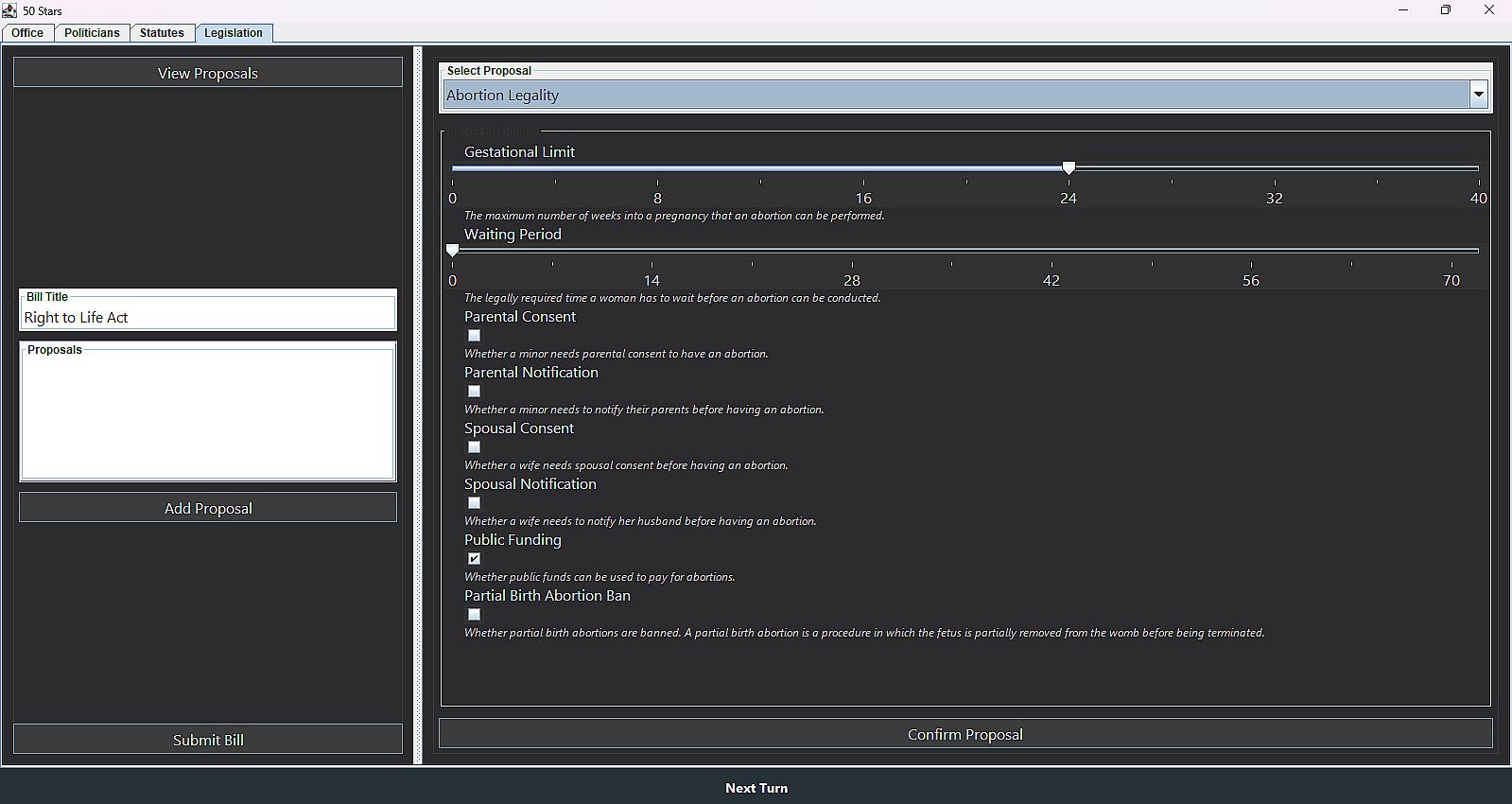Click the Gestational Limit slider handle
The height and width of the screenshot is (804, 1512).
click(x=1069, y=167)
